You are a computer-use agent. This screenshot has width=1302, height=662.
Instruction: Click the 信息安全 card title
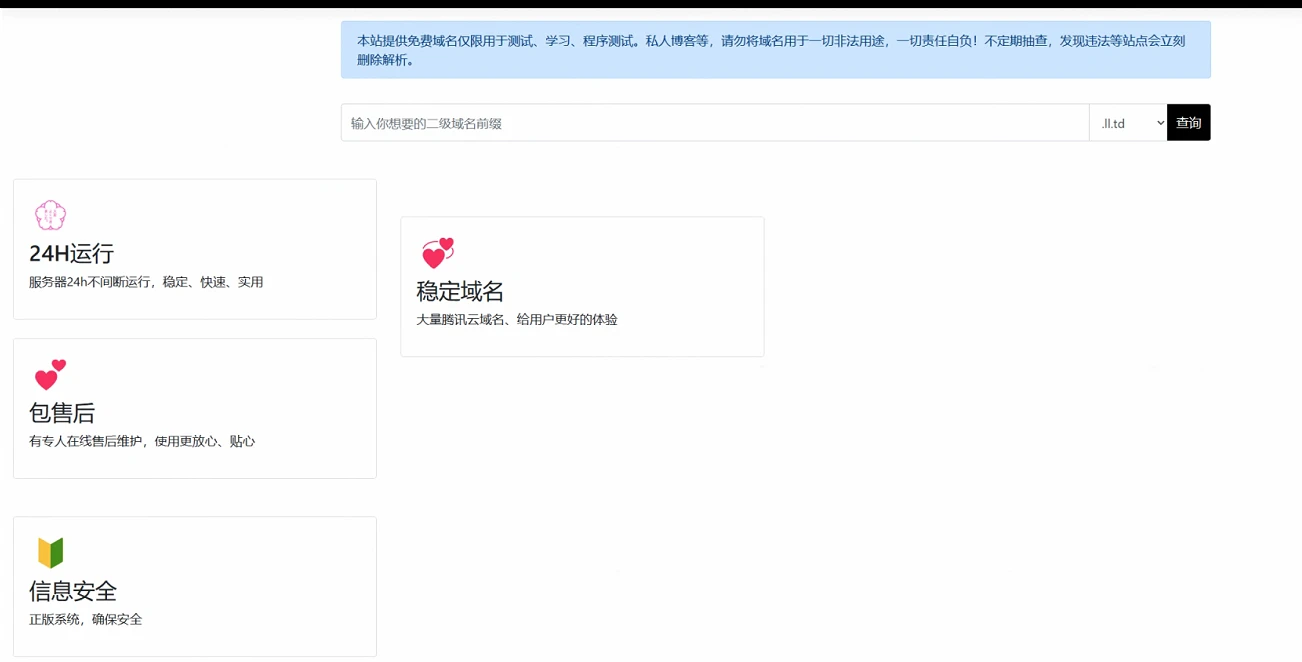(x=73, y=591)
